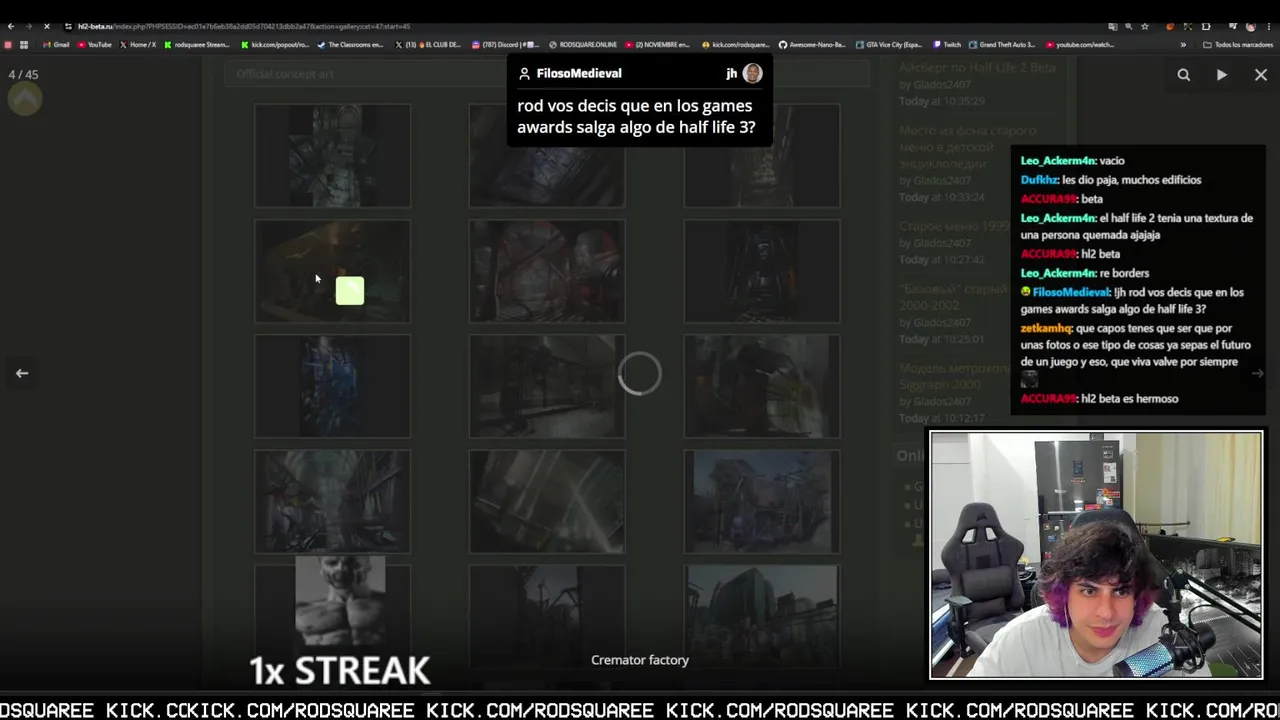Open the Awesome-Nano GitHub bookmark
This screenshot has width=1280, height=720.
[811, 45]
